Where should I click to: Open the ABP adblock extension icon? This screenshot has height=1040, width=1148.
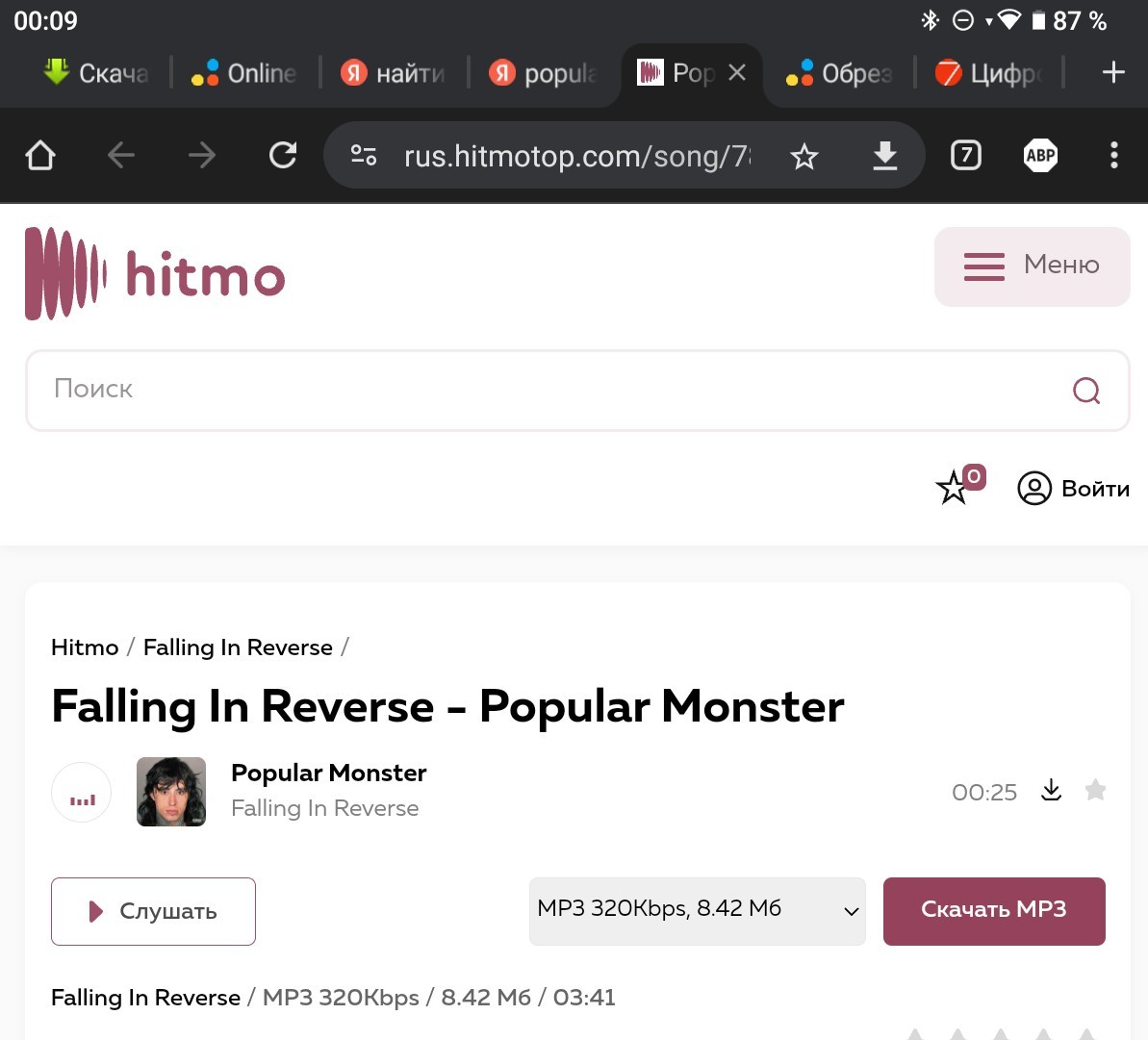(x=1040, y=155)
